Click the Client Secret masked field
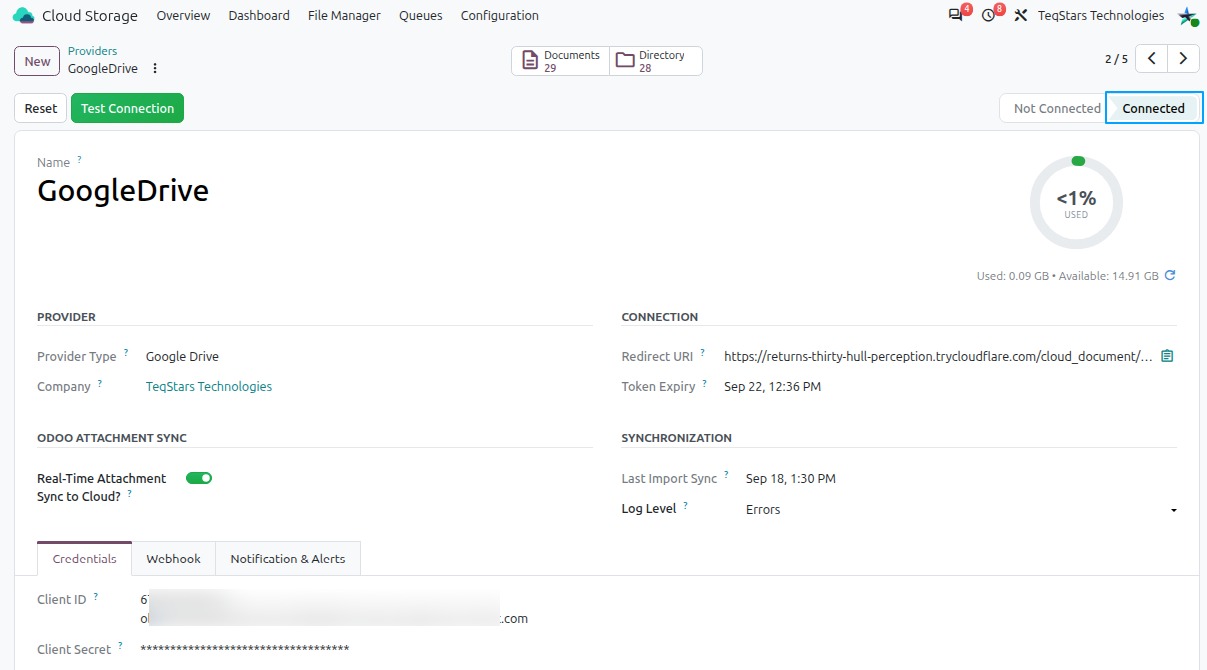Image resolution: width=1207 pixels, height=670 pixels. pyautogui.click(x=245, y=650)
